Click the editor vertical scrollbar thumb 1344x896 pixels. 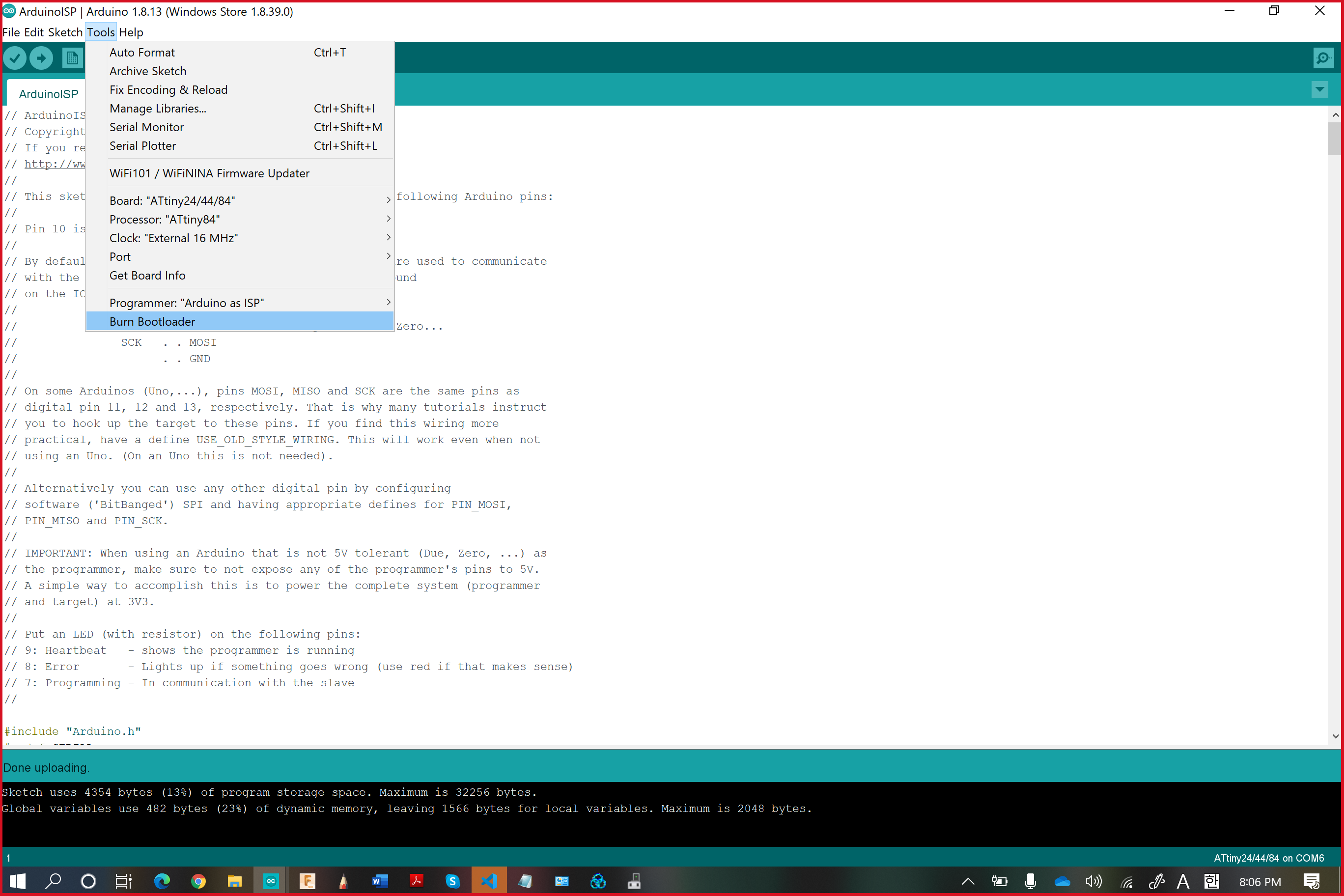(x=1334, y=139)
